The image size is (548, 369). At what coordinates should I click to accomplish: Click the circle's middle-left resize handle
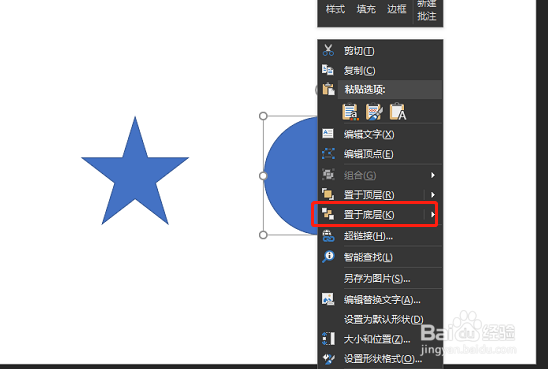263,175
